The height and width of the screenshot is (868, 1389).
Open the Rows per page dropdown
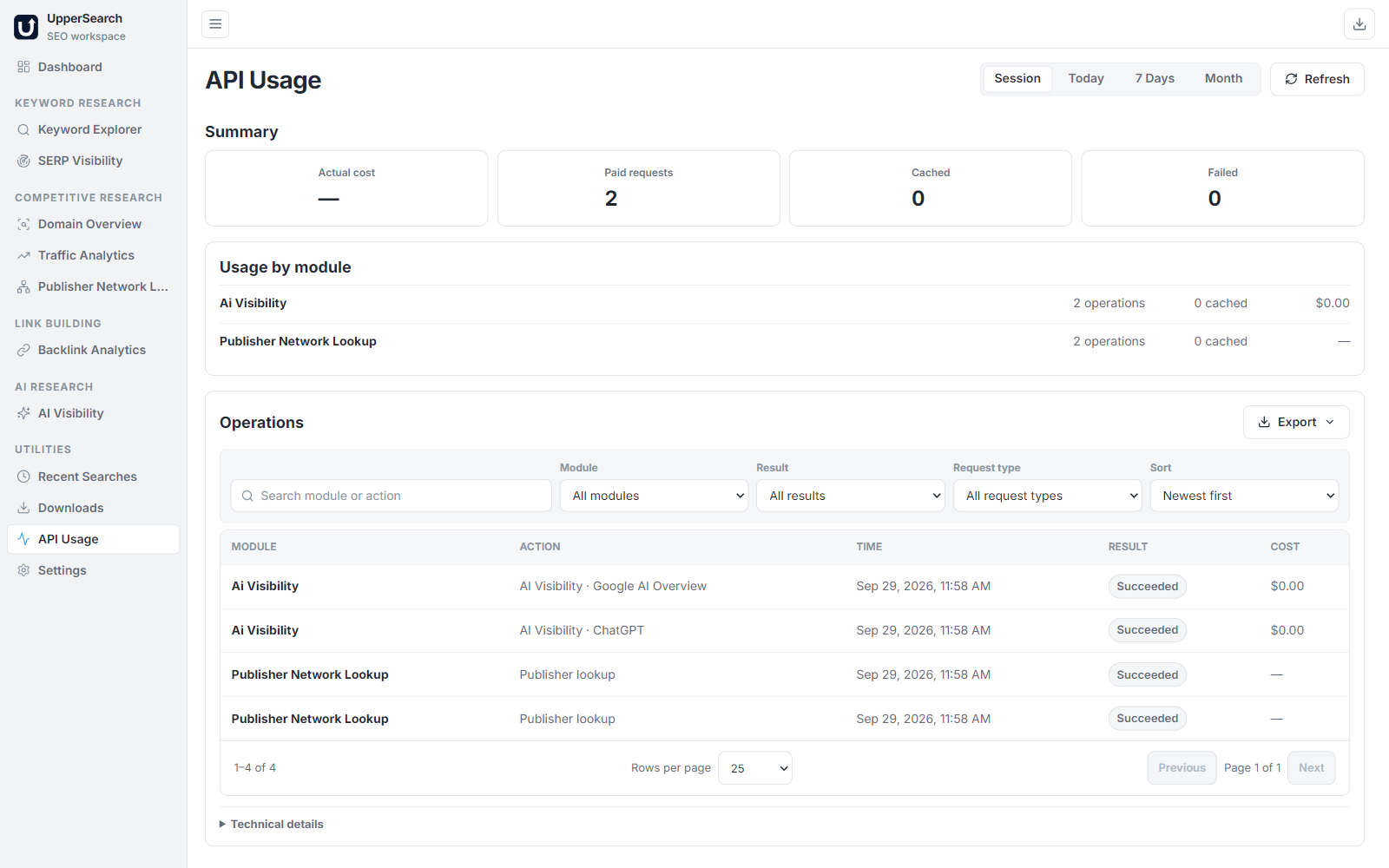(x=755, y=768)
